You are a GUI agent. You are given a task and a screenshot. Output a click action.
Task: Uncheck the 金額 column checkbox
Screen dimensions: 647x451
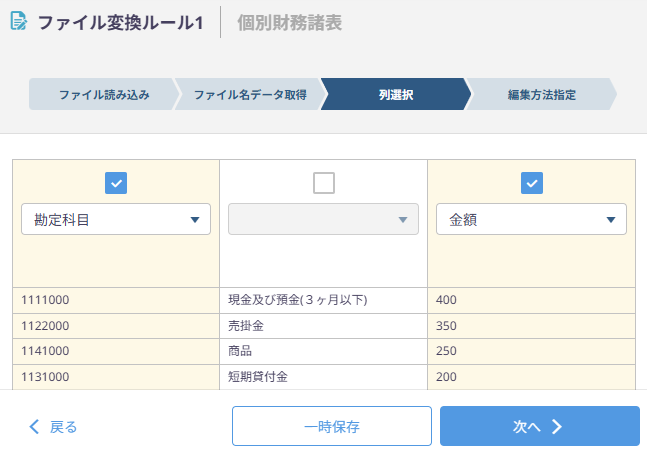click(532, 183)
